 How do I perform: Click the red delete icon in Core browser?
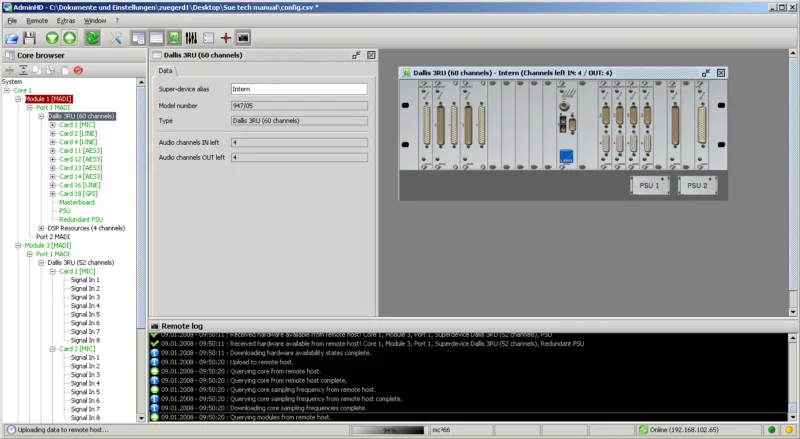(x=78, y=70)
